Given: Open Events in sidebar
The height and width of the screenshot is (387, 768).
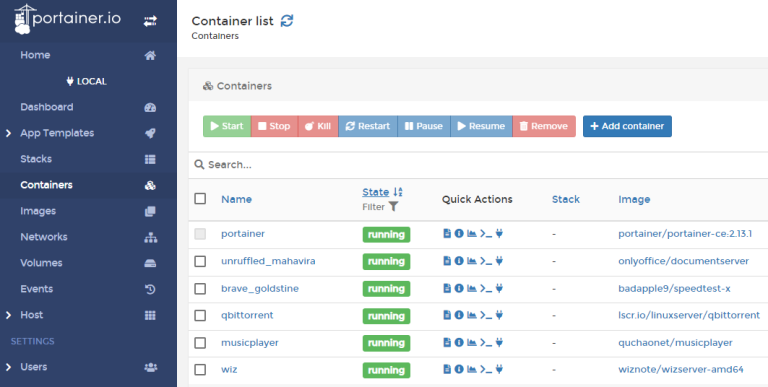Looking at the screenshot, I should (37, 289).
